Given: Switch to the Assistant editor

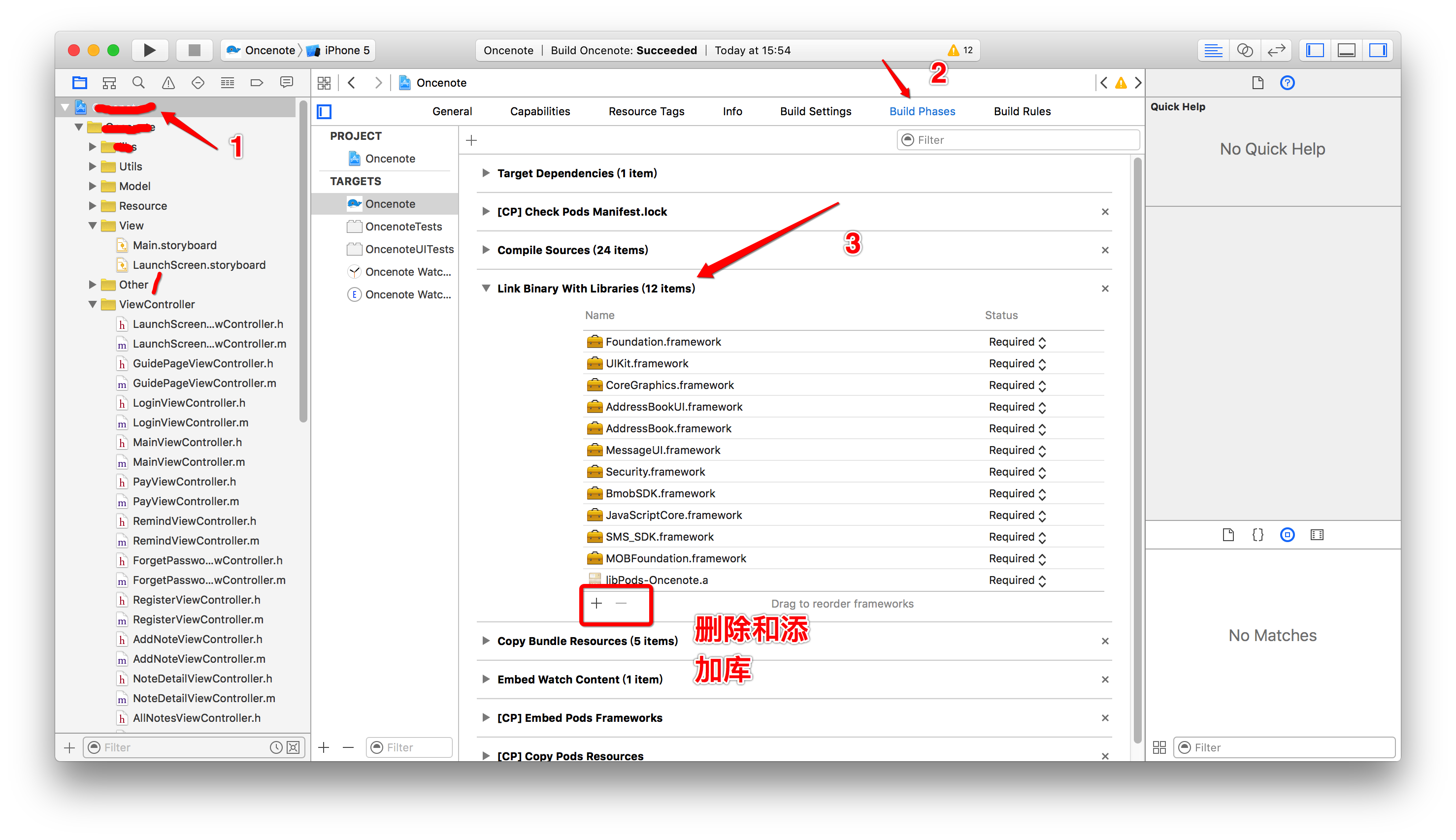Looking at the screenshot, I should [x=1245, y=50].
